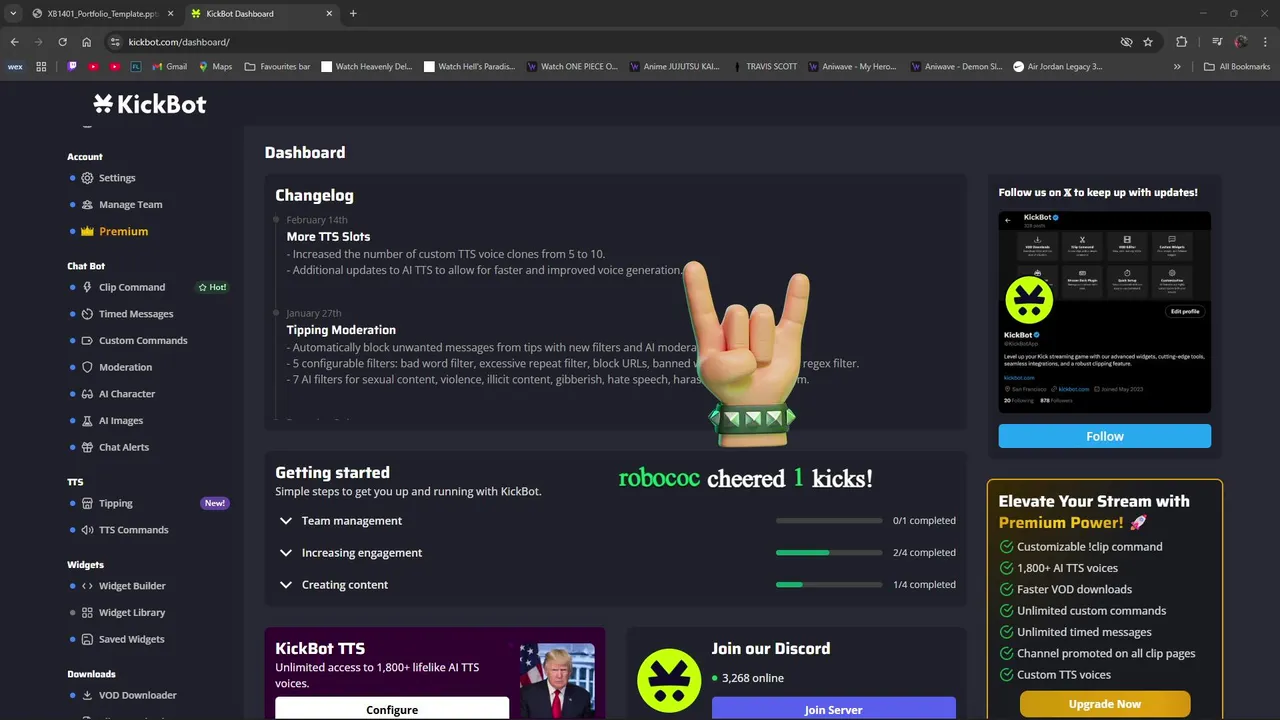This screenshot has height=720, width=1280.
Task: Open Manage Team icon in sidebar
Action: tap(88, 204)
